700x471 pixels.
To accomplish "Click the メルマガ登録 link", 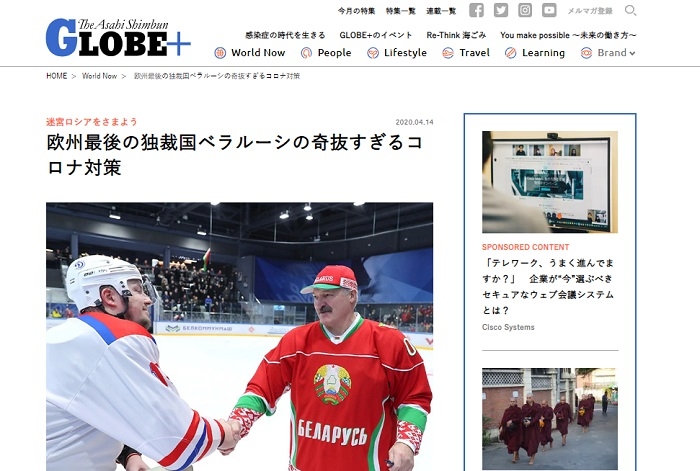I will click(x=590, y=11).
